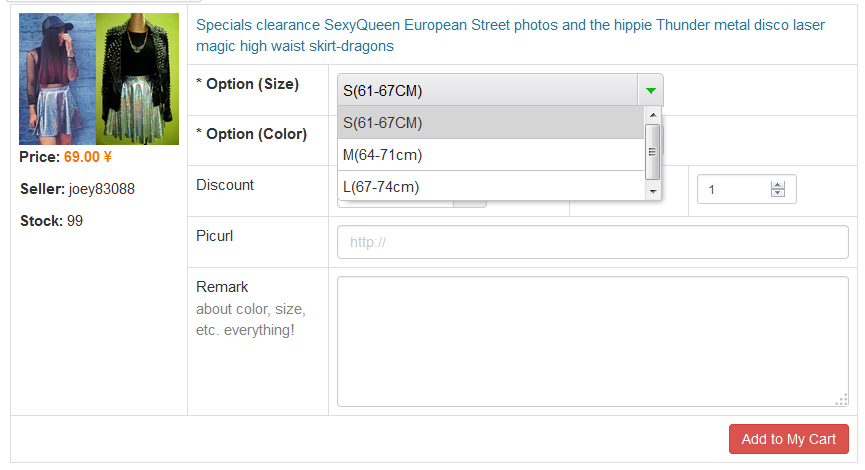Click the Picurl http:// input field
This screenshot has height=470, width=865.
pyautogui.click(x=592, y=242)
